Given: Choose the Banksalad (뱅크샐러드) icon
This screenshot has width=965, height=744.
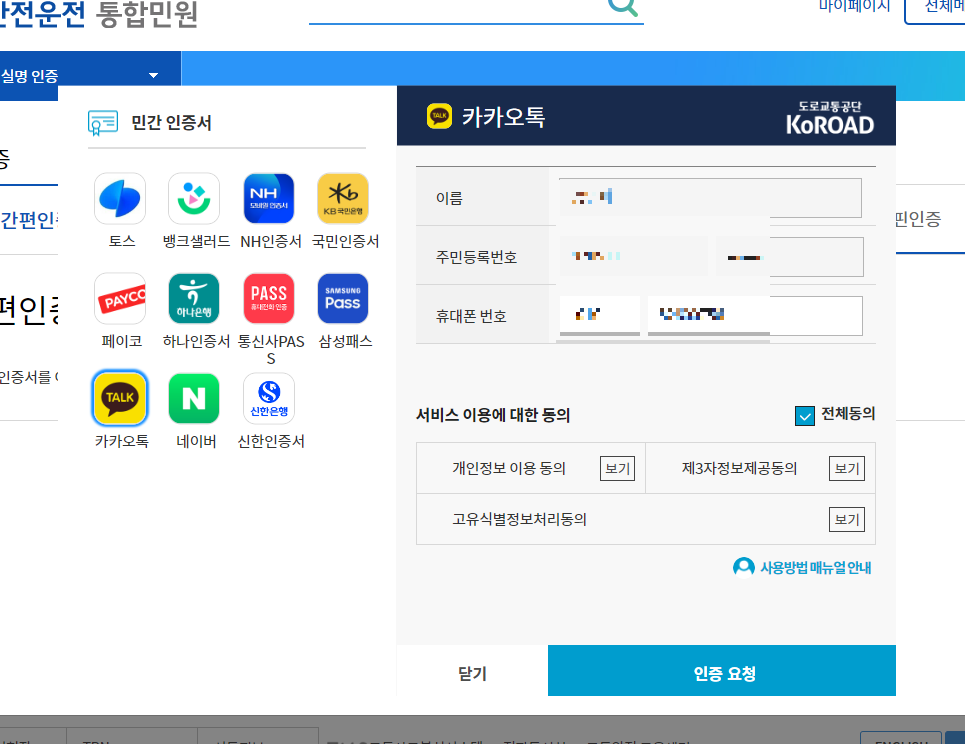Looking at the screenshot, I should tap(194, 198).
